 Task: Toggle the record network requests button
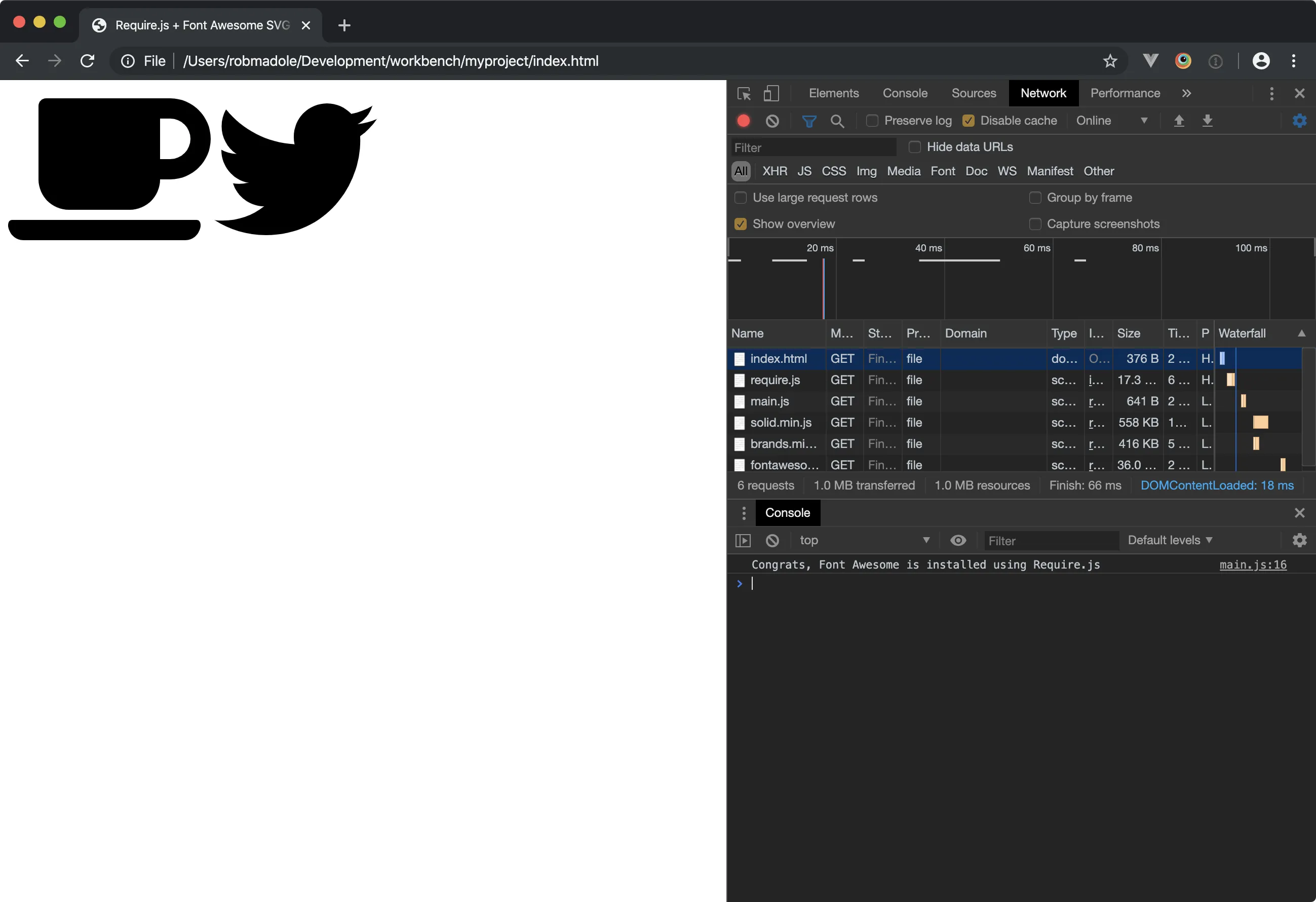coord(744,120)
